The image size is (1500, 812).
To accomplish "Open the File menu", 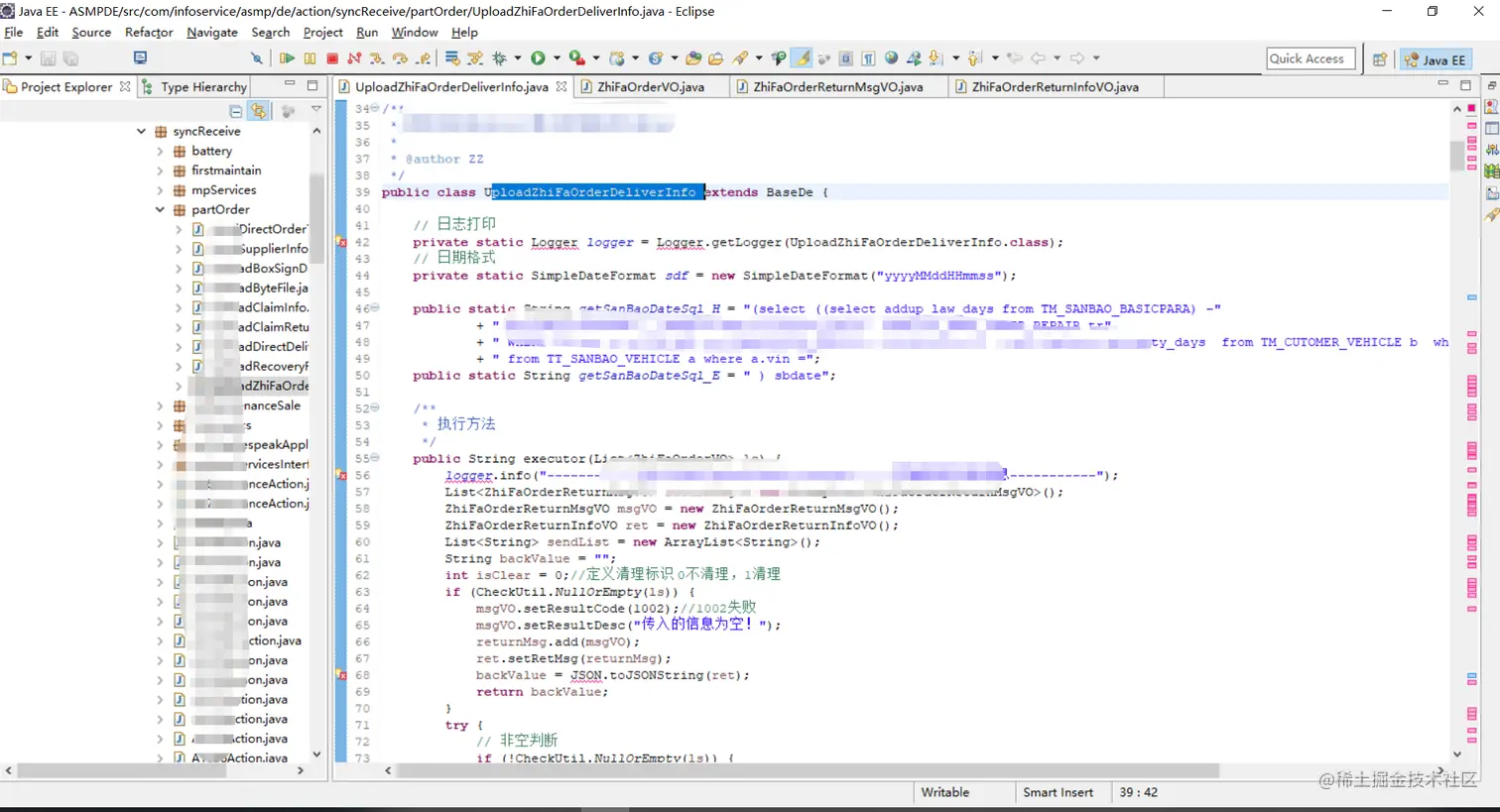I will (13, 32).
